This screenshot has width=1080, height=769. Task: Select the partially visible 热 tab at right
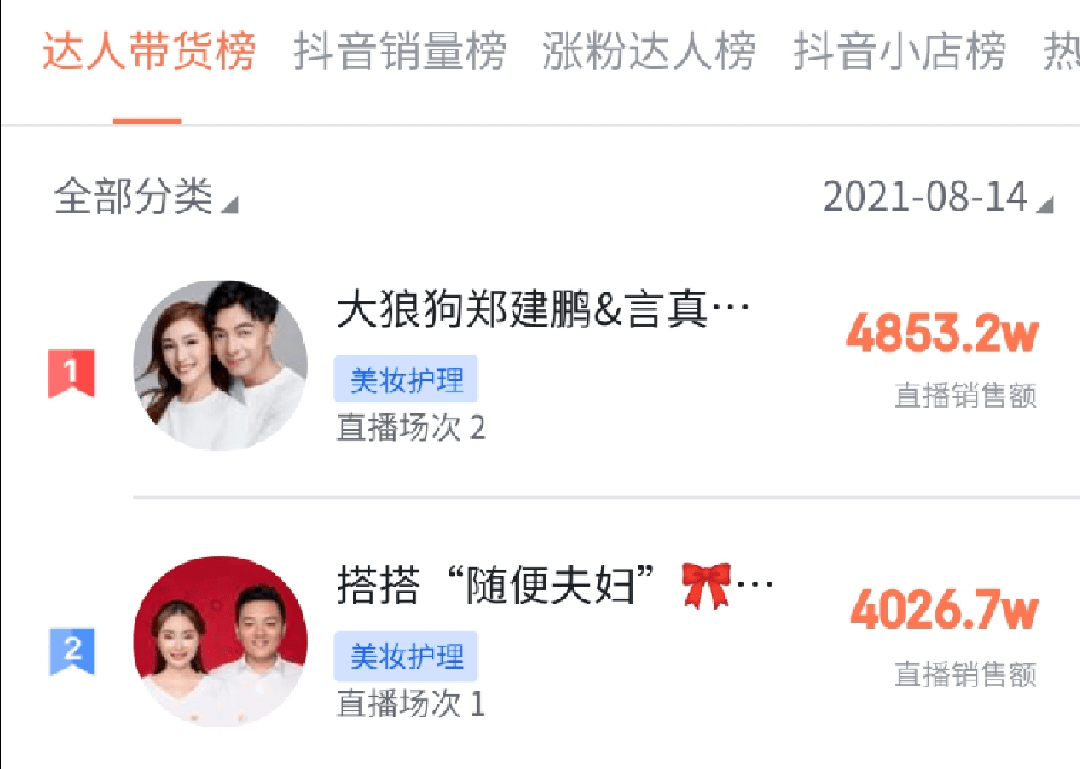(1061, 51)
